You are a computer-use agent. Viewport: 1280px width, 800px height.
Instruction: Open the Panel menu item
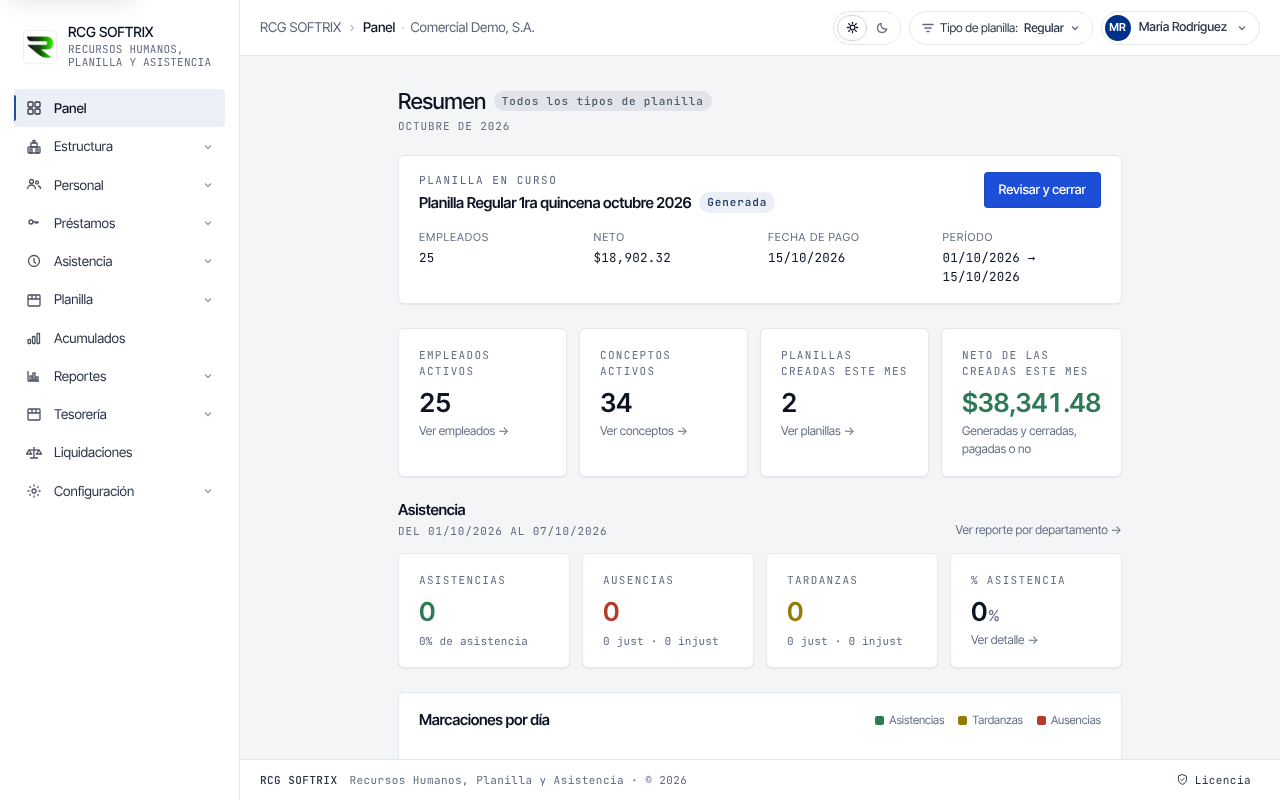[x=120, y=108]
